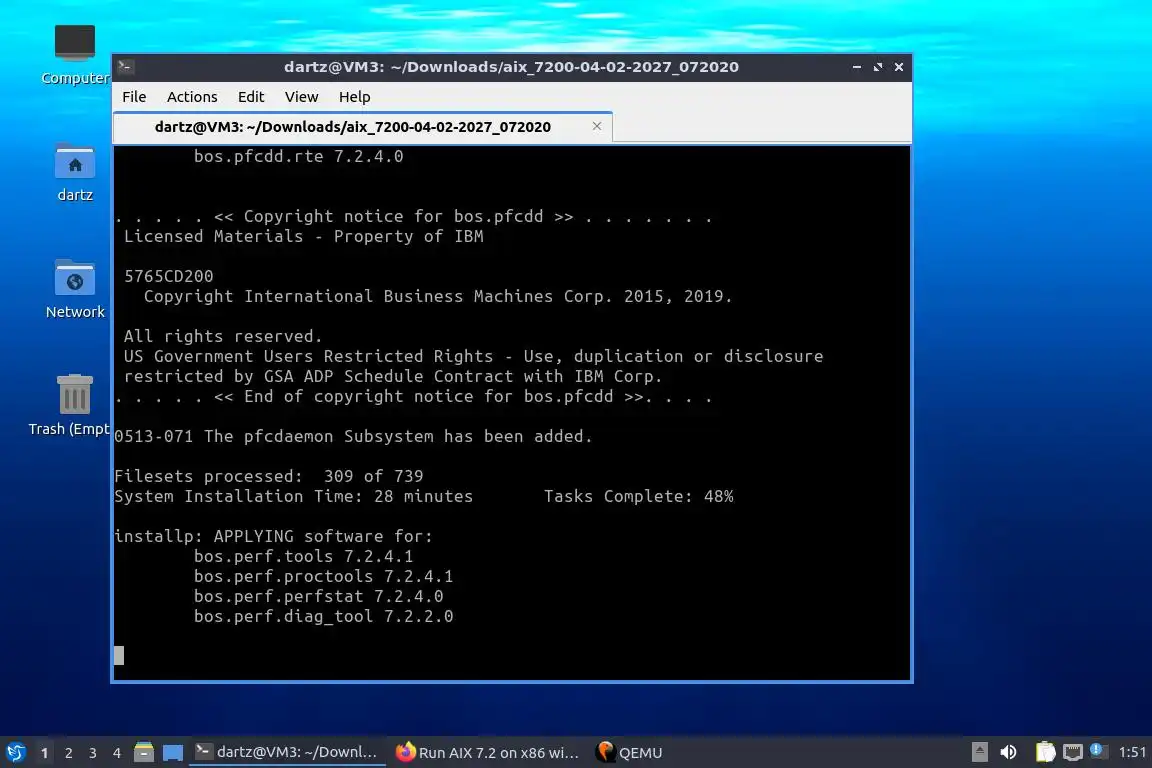Open the network status tray icon
Viewport: 1152px width, 768px height.
1073,752
